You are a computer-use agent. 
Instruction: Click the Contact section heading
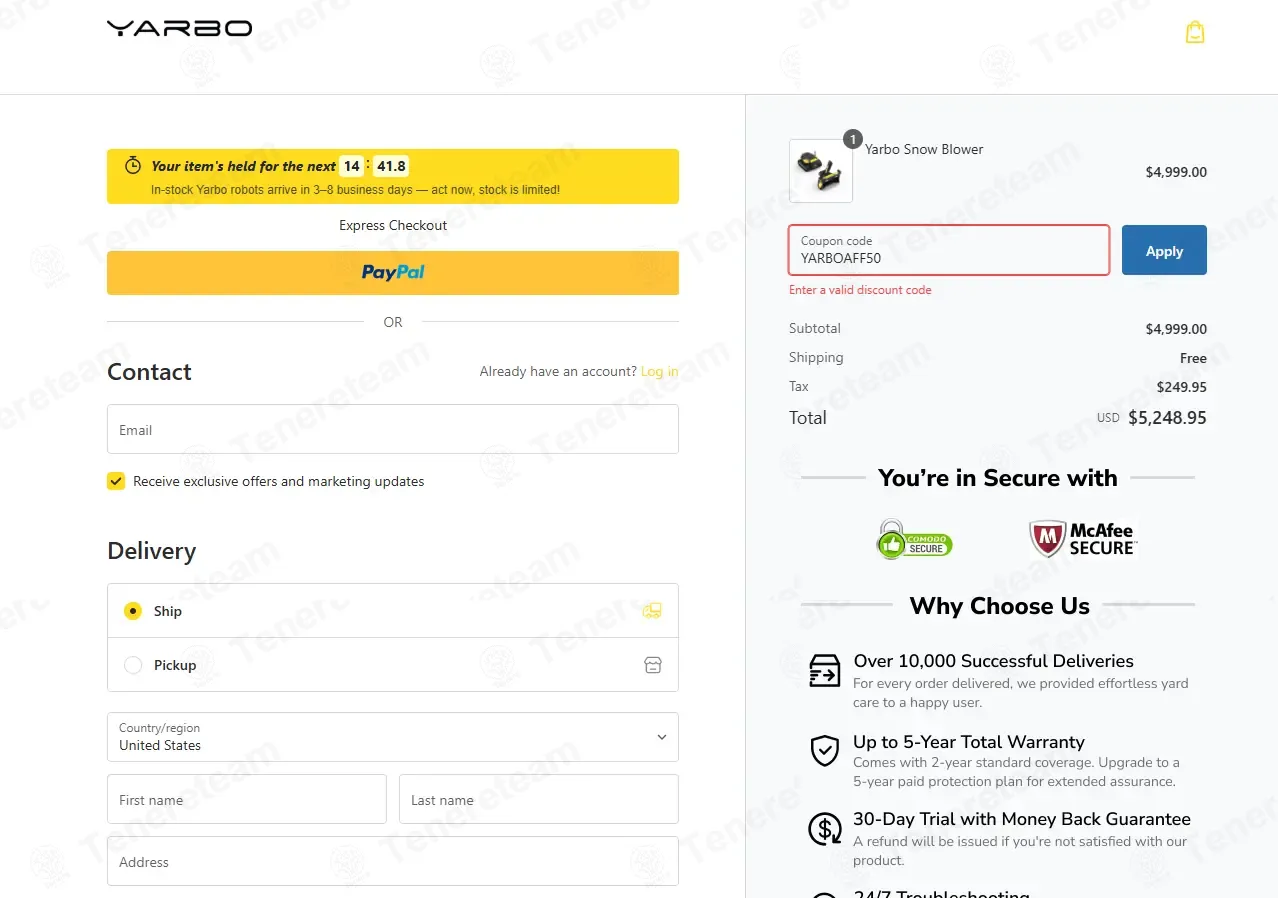(149, 372)
